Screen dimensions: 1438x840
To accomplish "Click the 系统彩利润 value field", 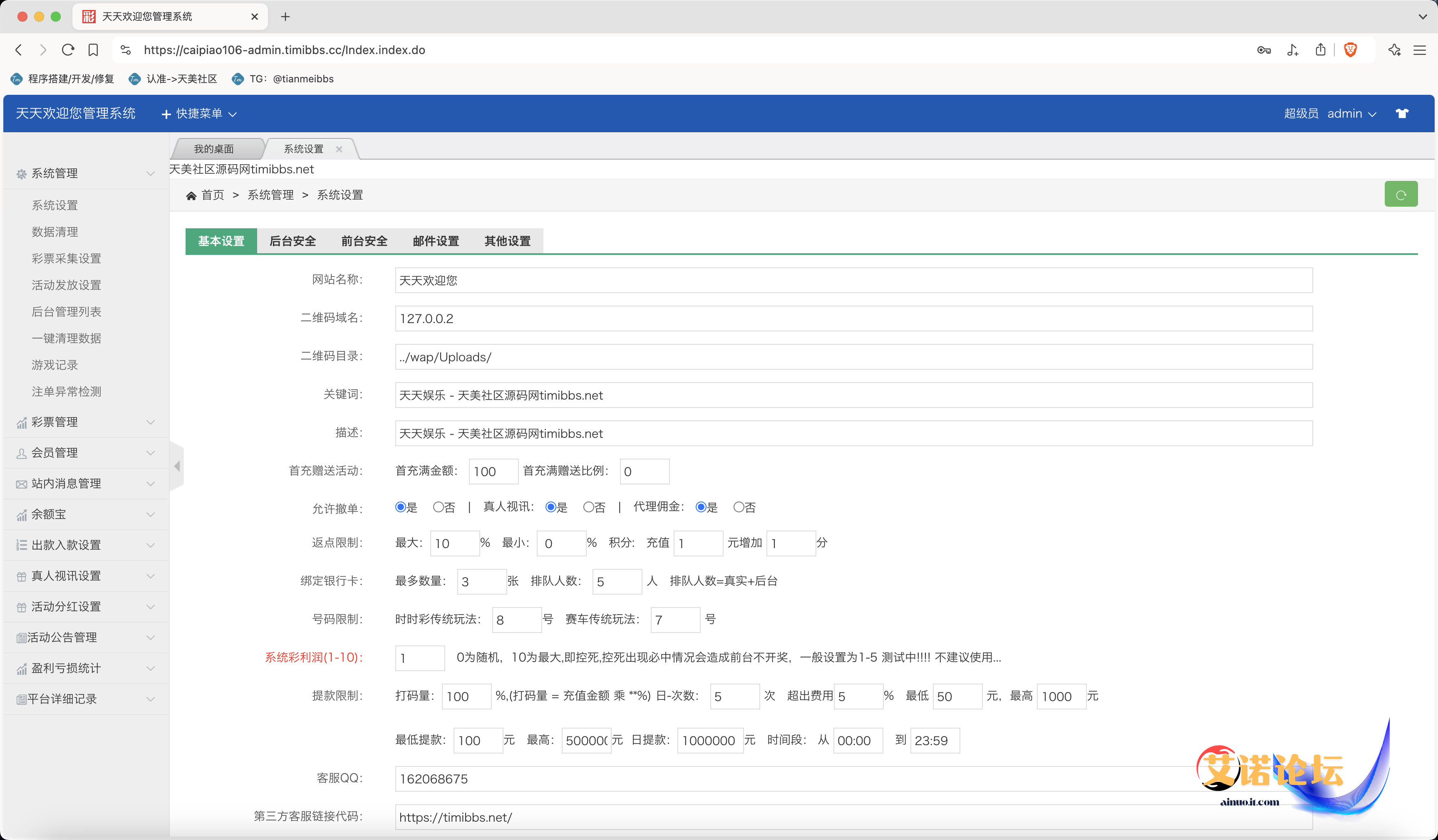I will [419, 658].
